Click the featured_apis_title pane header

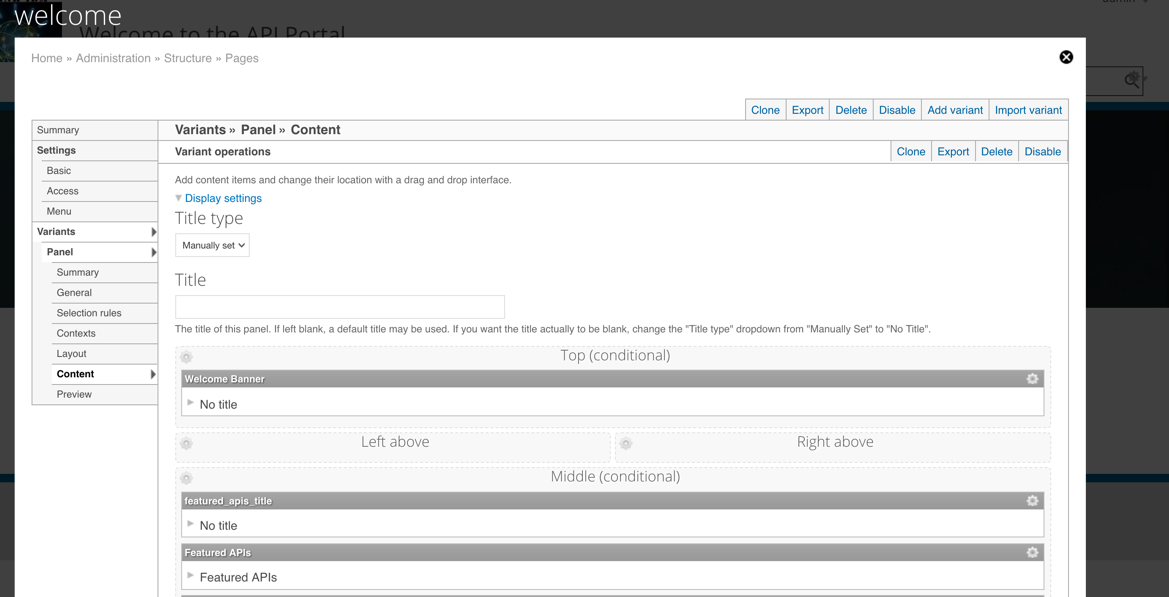click(612, 501)
